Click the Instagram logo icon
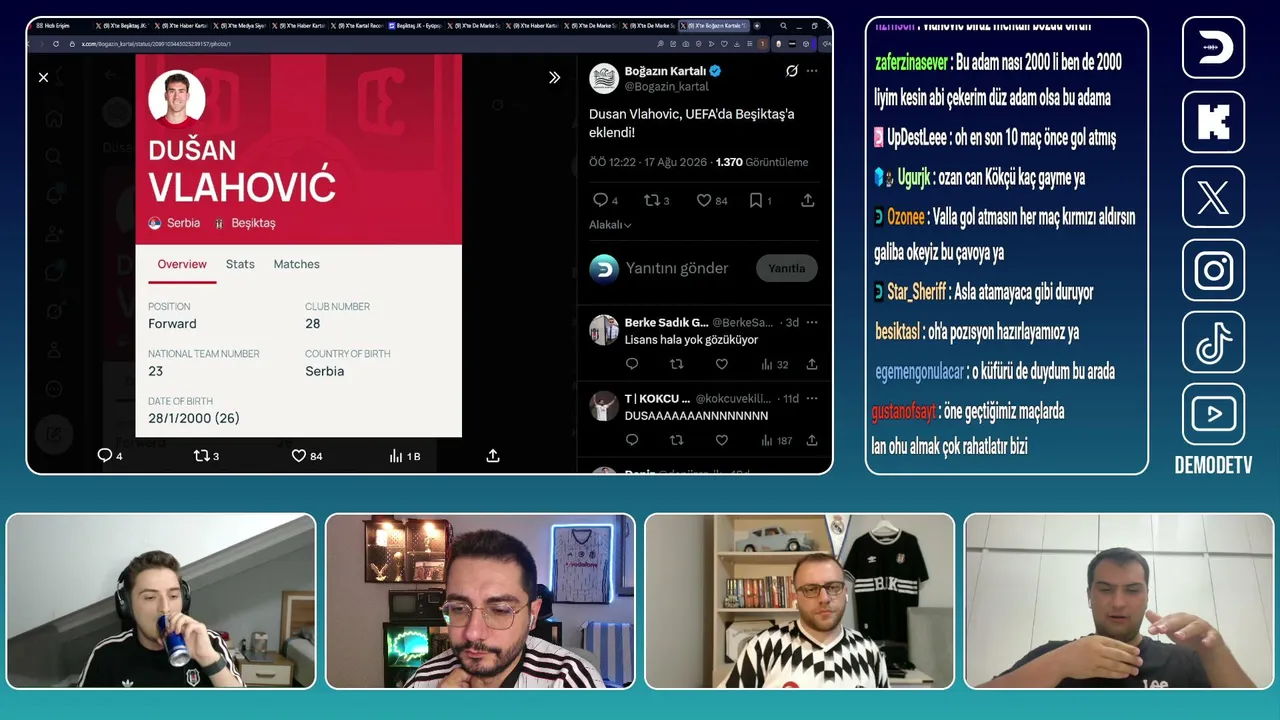This screenshot has width=1280, height=720. click(x=1213, y=270)
